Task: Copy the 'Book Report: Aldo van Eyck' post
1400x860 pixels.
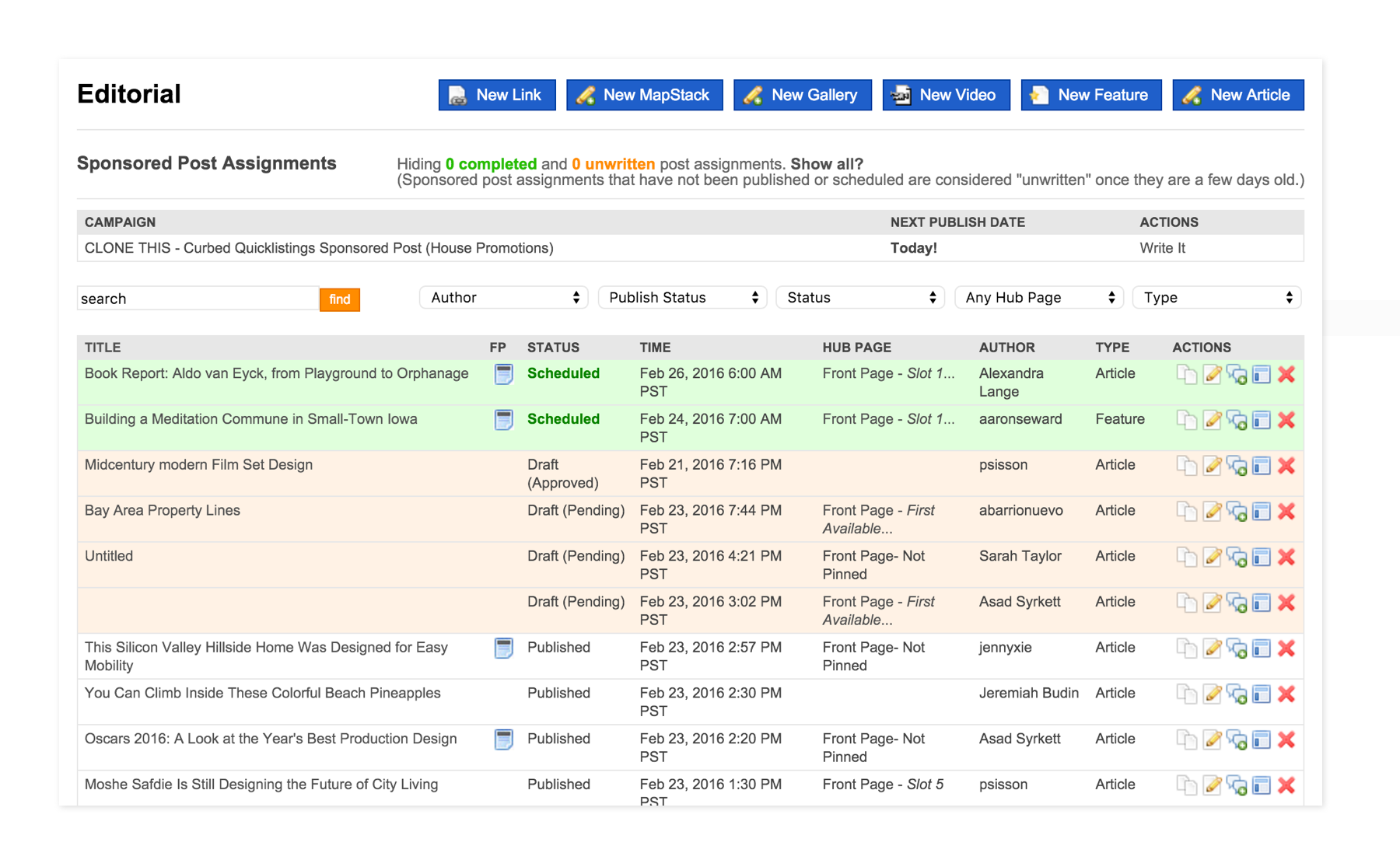Action: click(x=1186, y=375)
